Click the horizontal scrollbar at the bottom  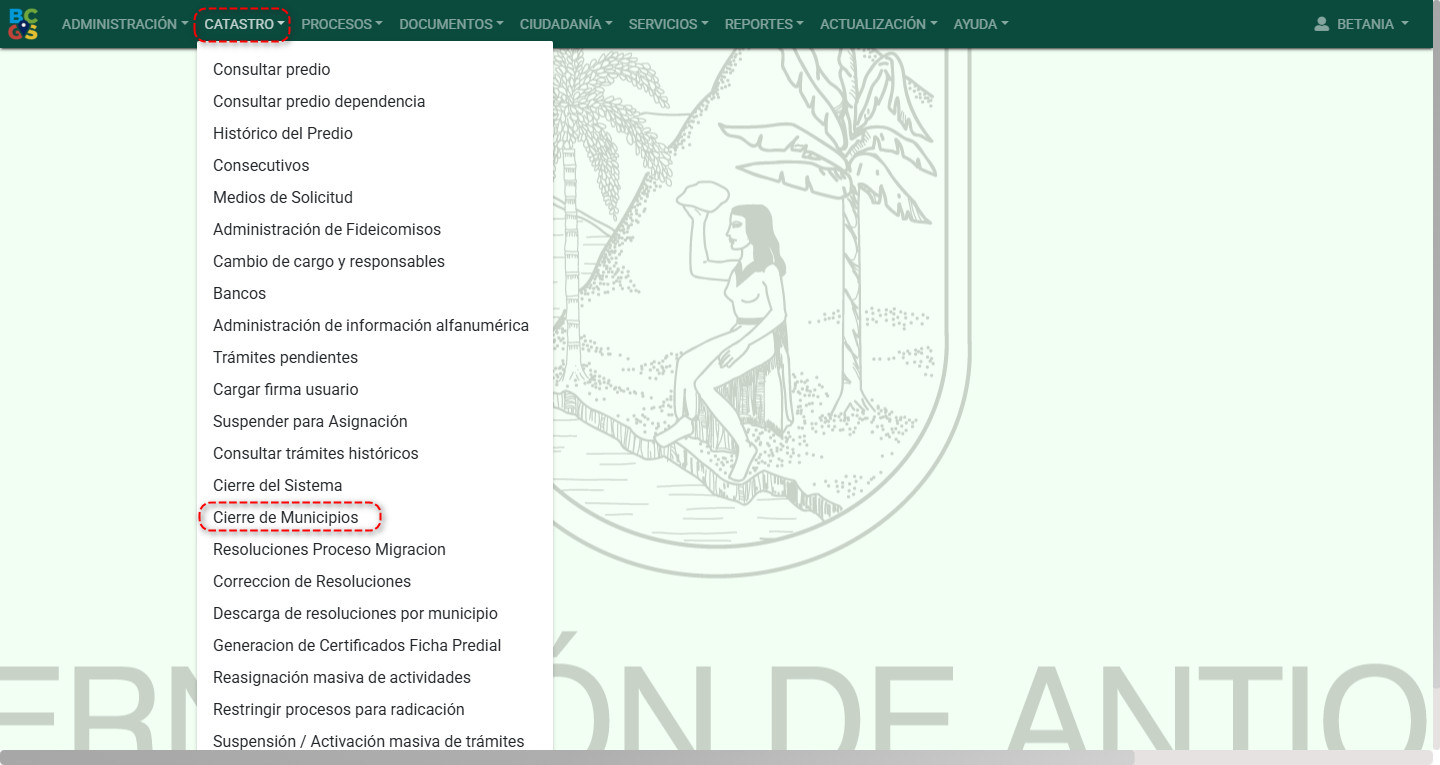tap(567, 757)
